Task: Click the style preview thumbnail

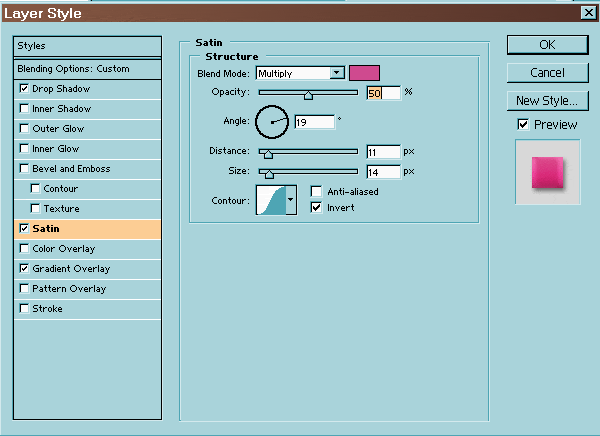Action: 547,171
